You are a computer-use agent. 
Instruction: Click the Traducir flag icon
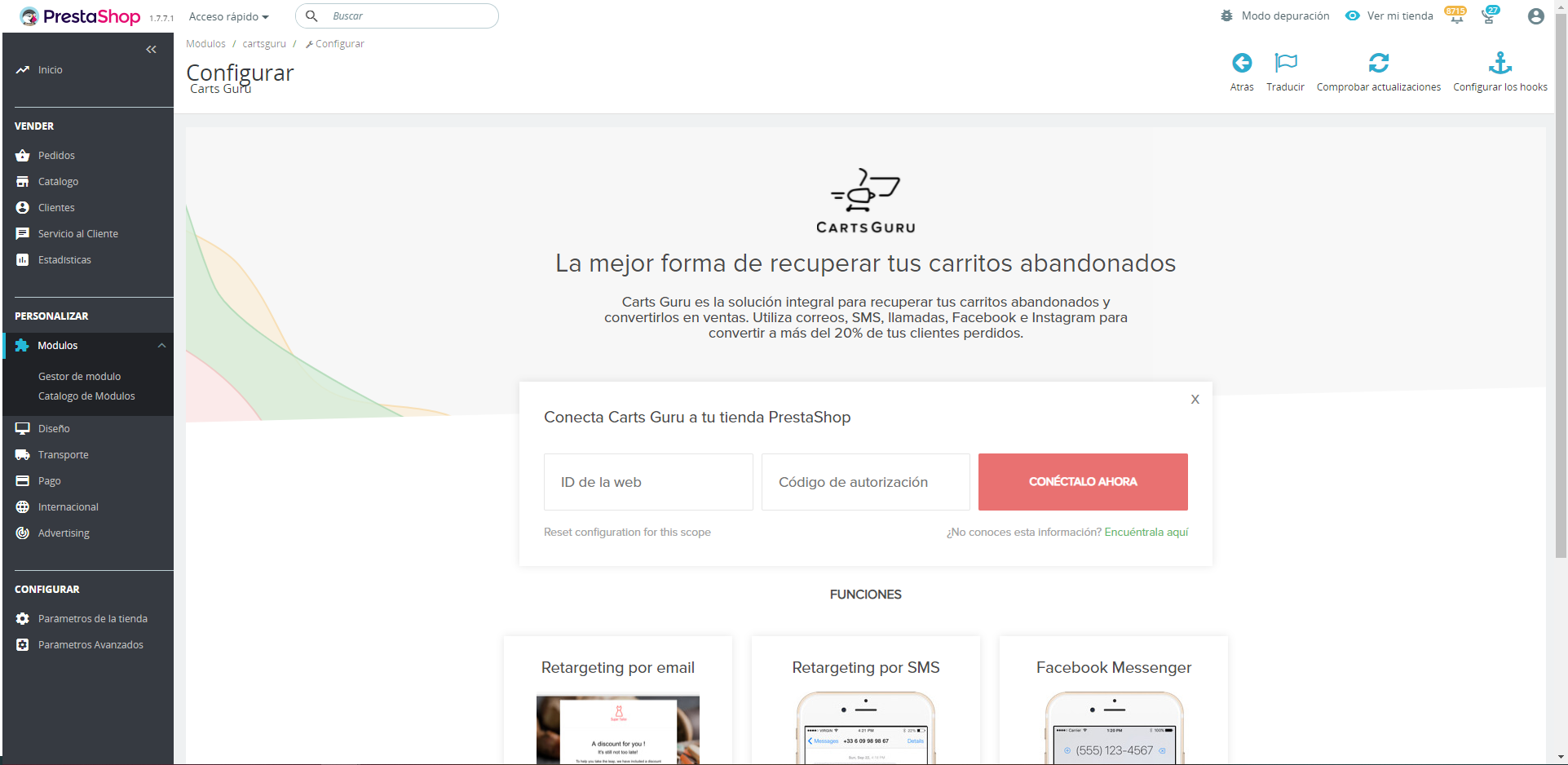[1286, 63]
